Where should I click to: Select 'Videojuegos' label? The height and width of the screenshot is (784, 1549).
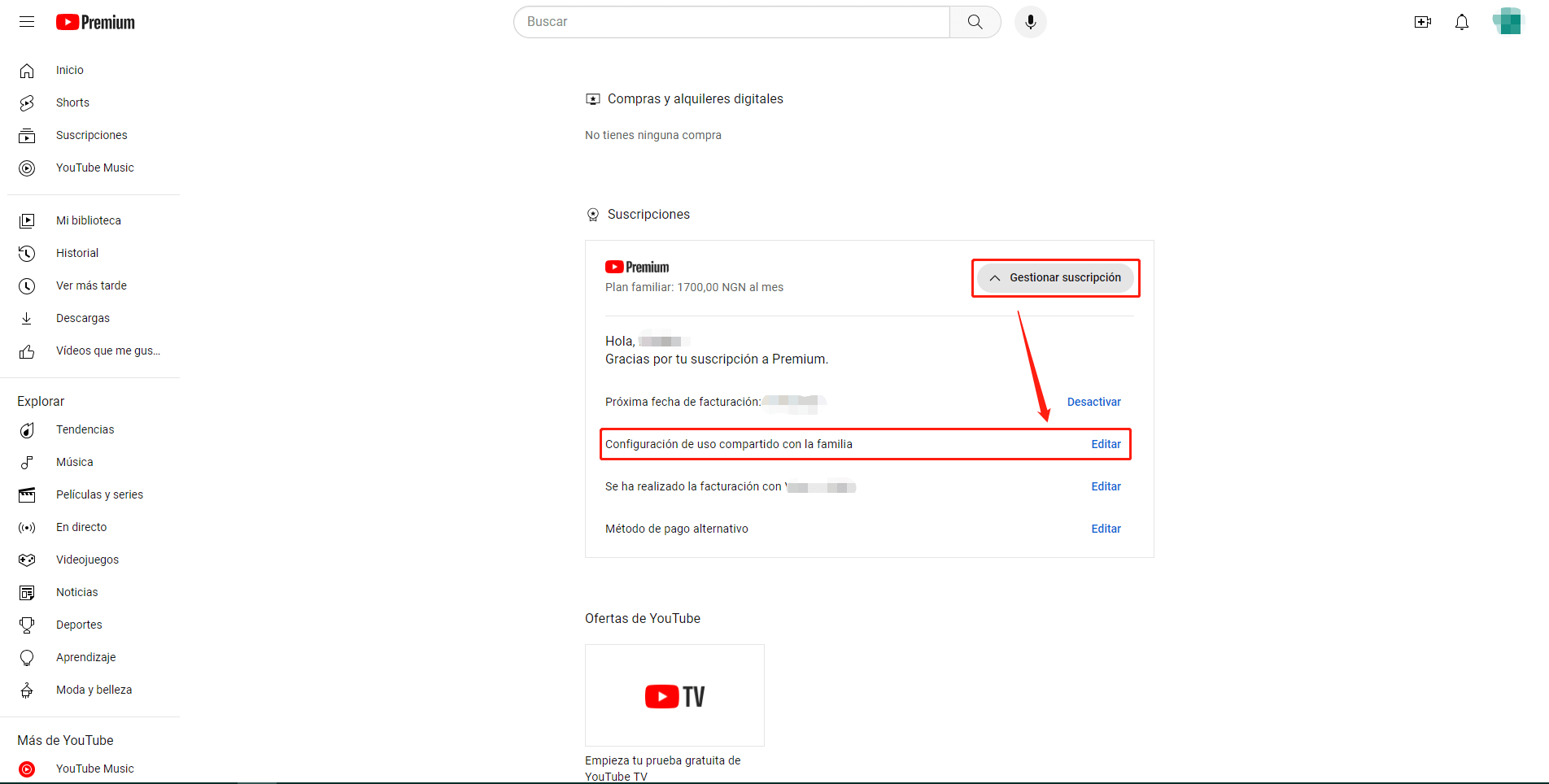(x=87, y=560)
